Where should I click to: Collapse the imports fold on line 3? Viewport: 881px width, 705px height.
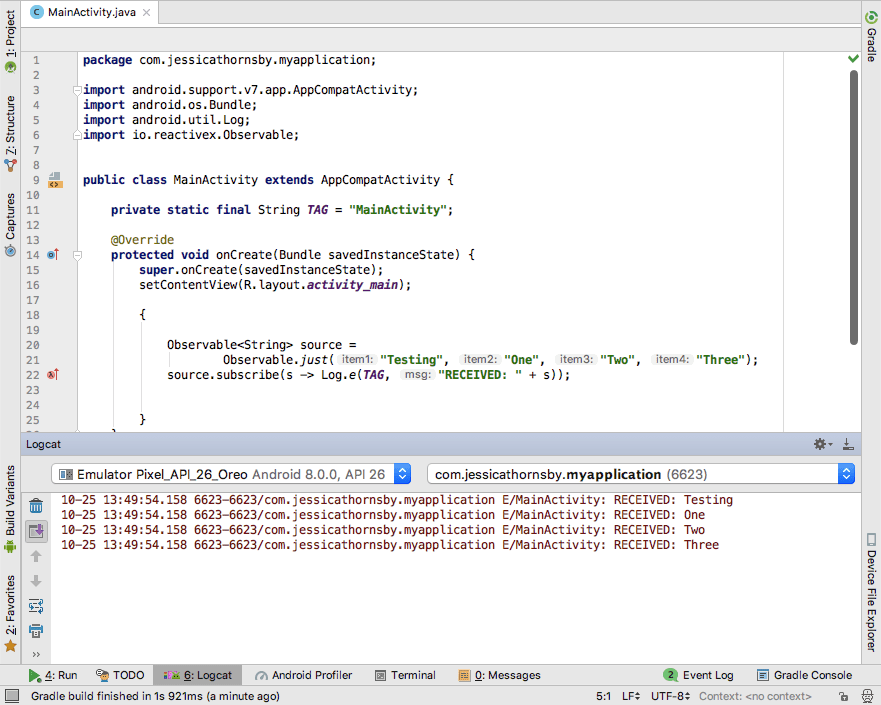(77, 90)
